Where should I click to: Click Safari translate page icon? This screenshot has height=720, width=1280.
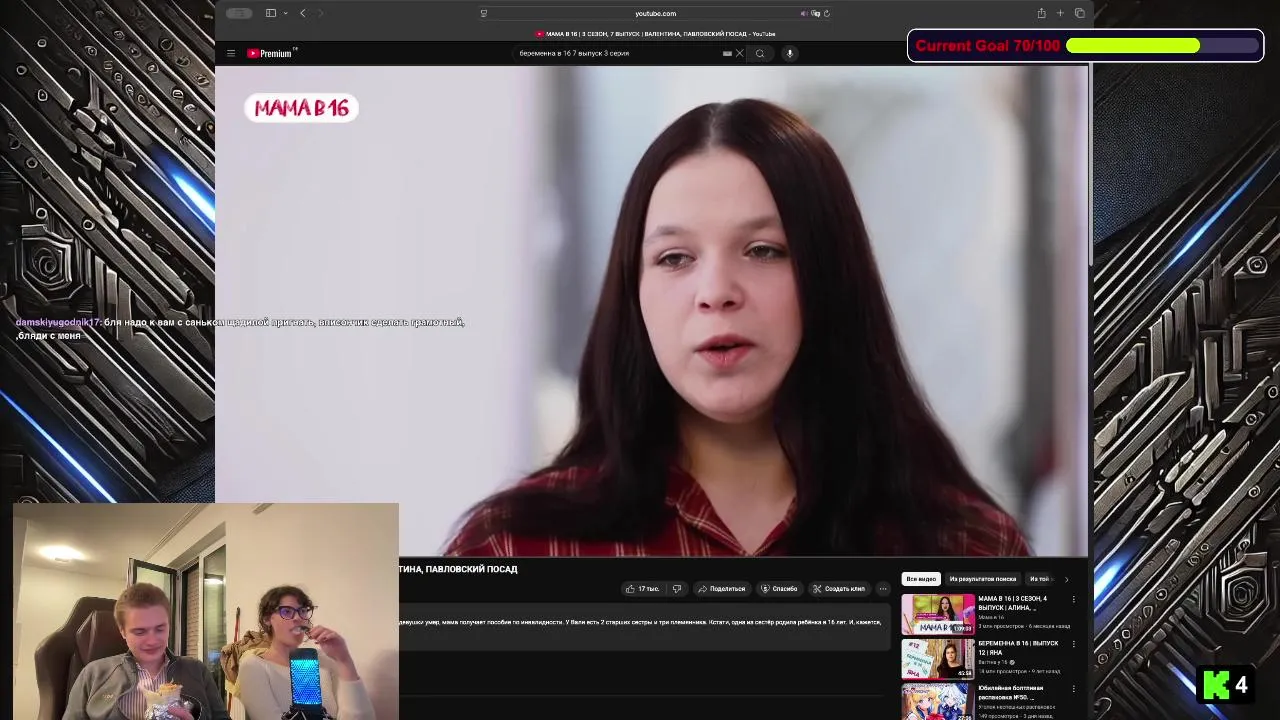click(x=816, y=13)
